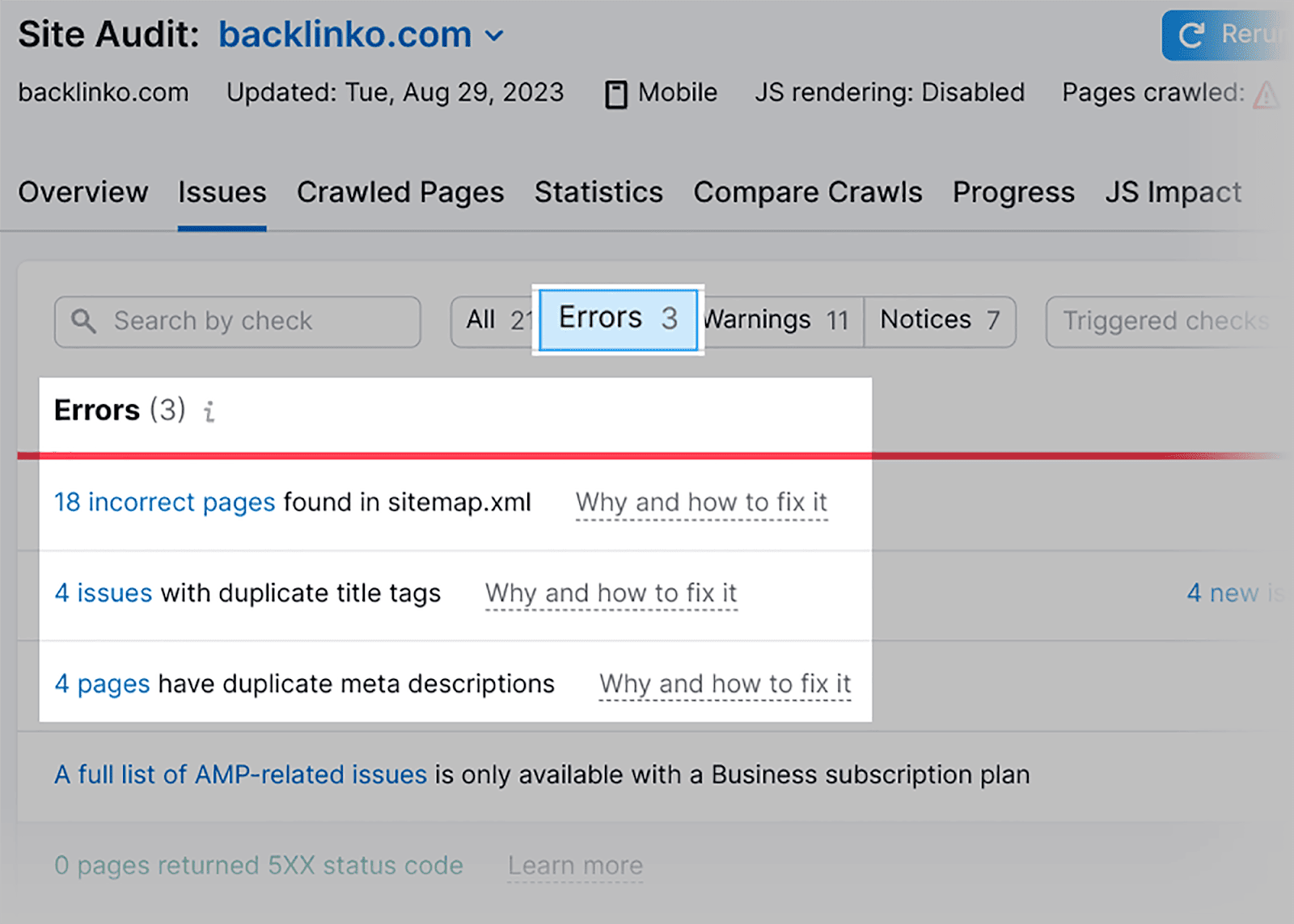The image size is (1294, 924).
Task: Click Why and how to fix it for duplicate title tags
Action: [610, 593]
